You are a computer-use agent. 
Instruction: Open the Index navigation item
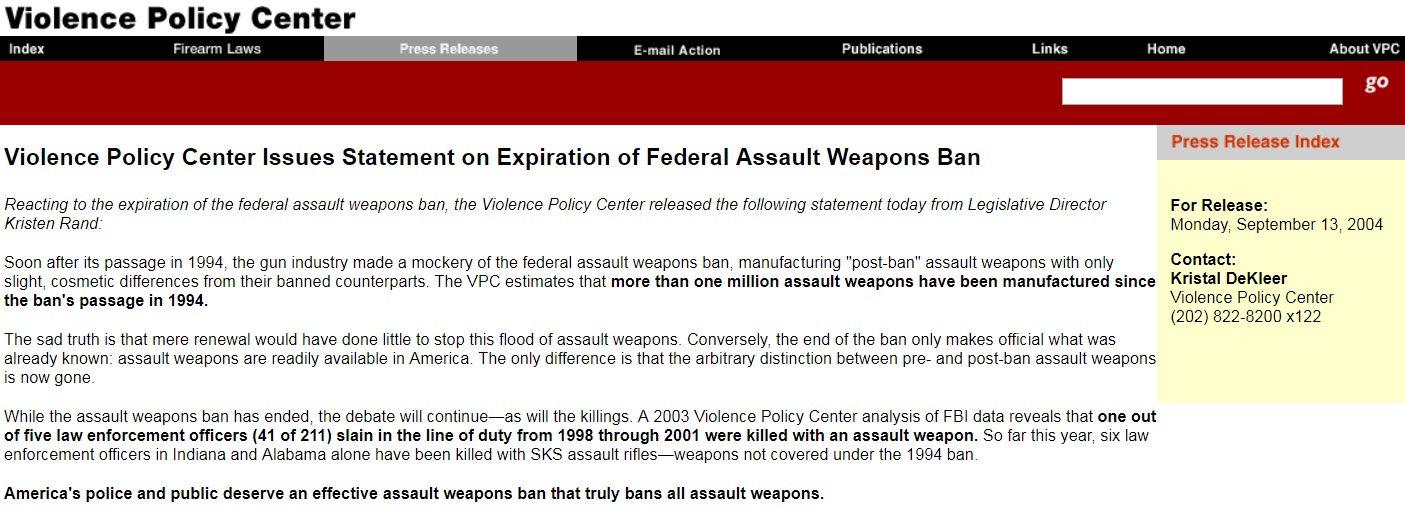pos(27,49)
